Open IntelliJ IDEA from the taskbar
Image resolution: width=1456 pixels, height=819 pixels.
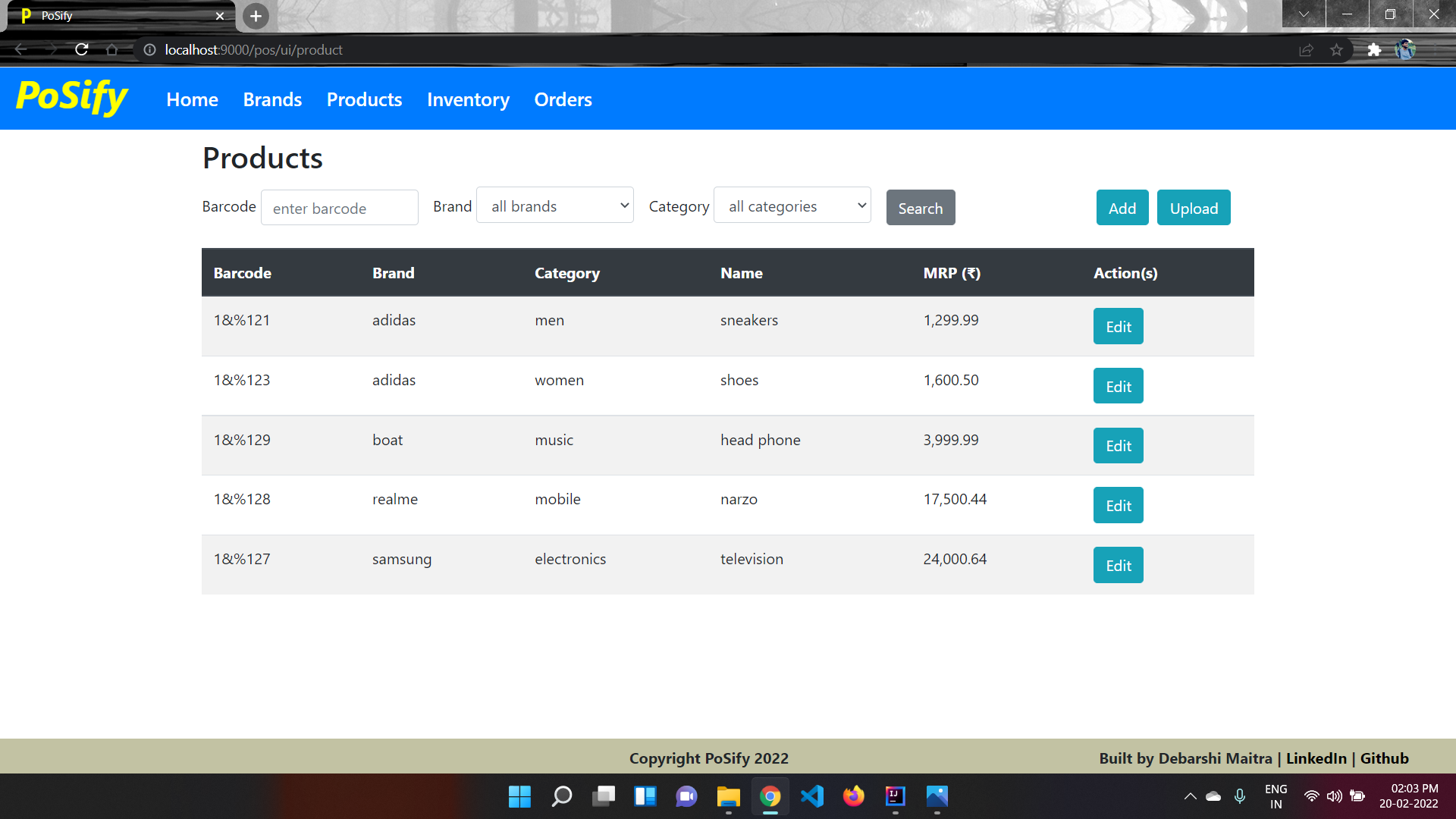(895, 796)
